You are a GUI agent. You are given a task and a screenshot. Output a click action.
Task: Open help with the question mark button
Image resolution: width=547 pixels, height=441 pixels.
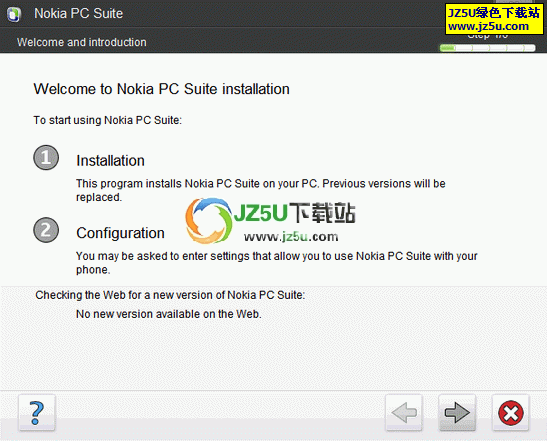(37, 413)
